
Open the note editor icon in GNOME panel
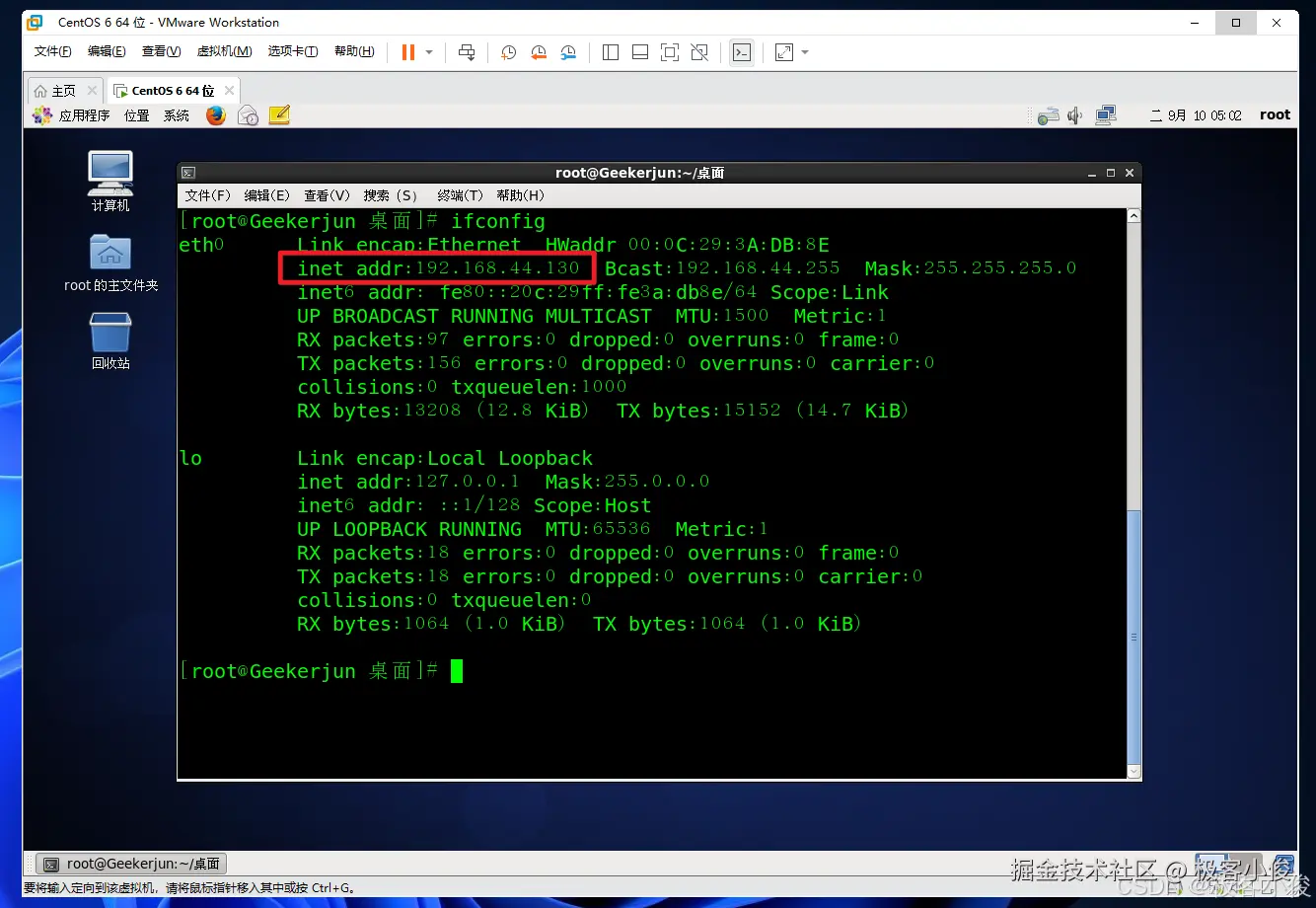pos(279,115)
